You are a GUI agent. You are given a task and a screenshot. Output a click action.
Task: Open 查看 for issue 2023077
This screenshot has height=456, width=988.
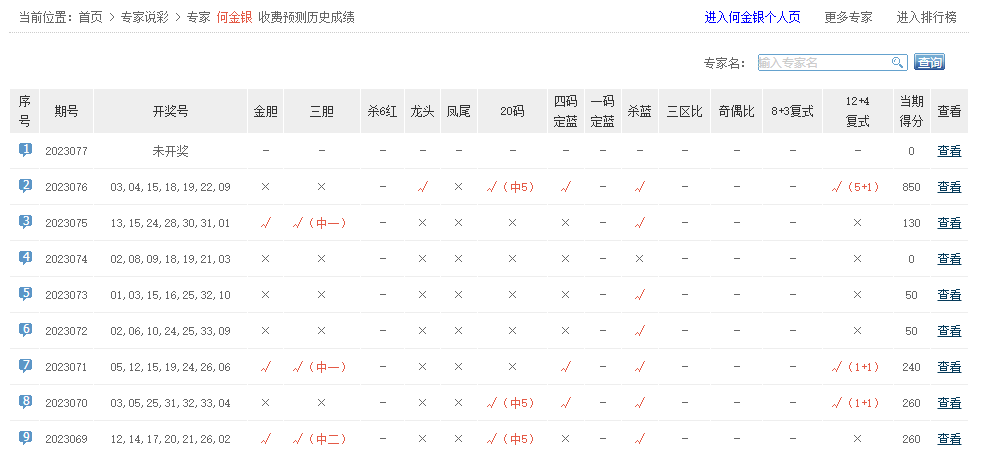click(948, 151)
